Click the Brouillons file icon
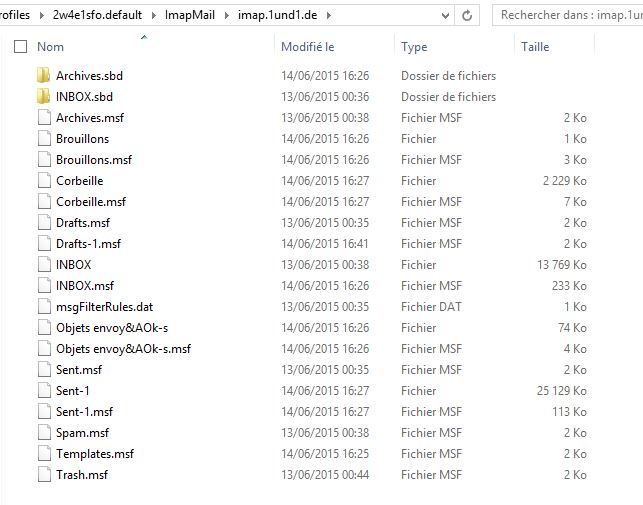This screenshot has width=643, height=505. [x=43, y=139]
